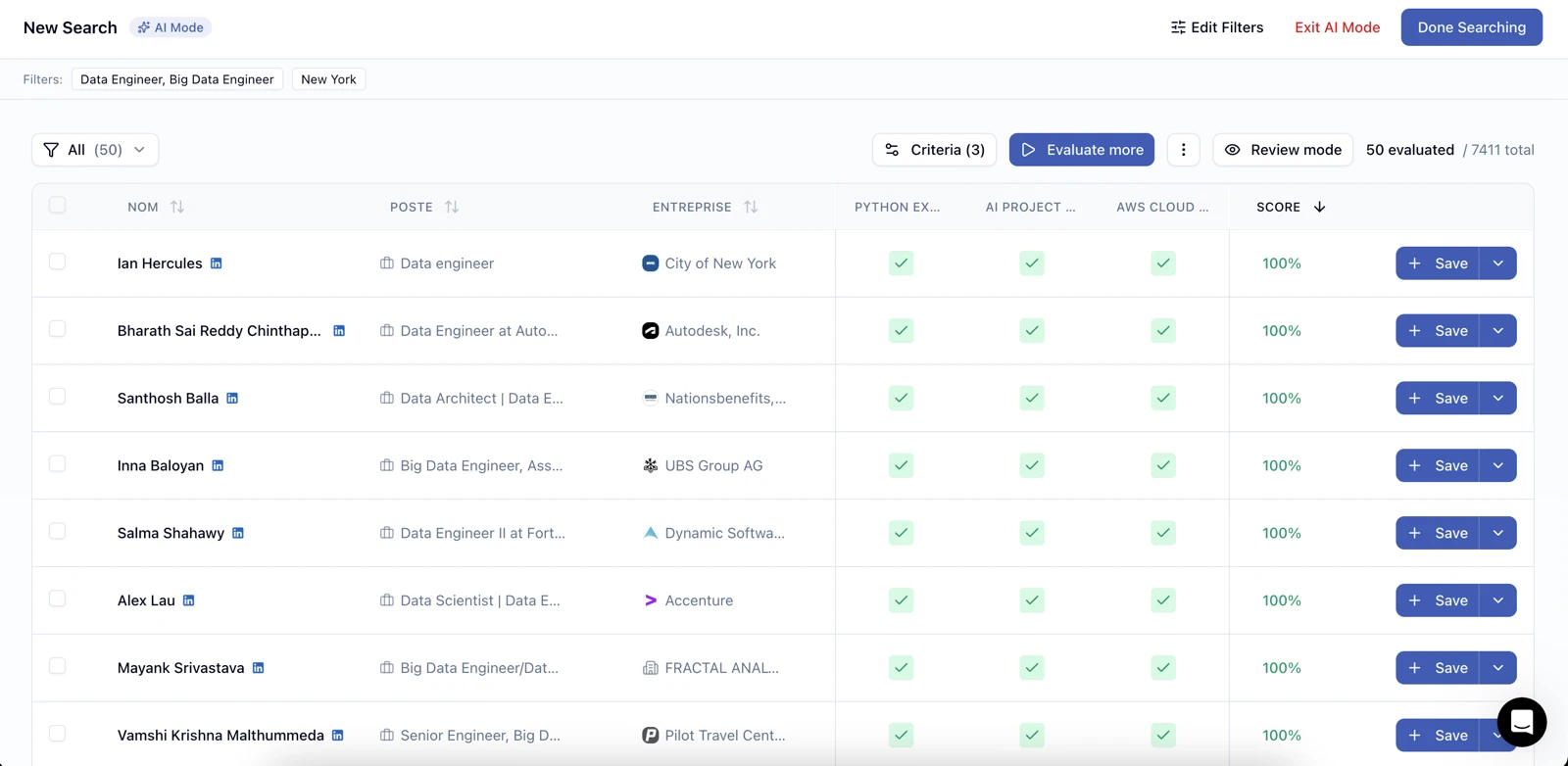The image size is (1568, 766).
Task: Click the New York filter chip
Action: point(328,79)
